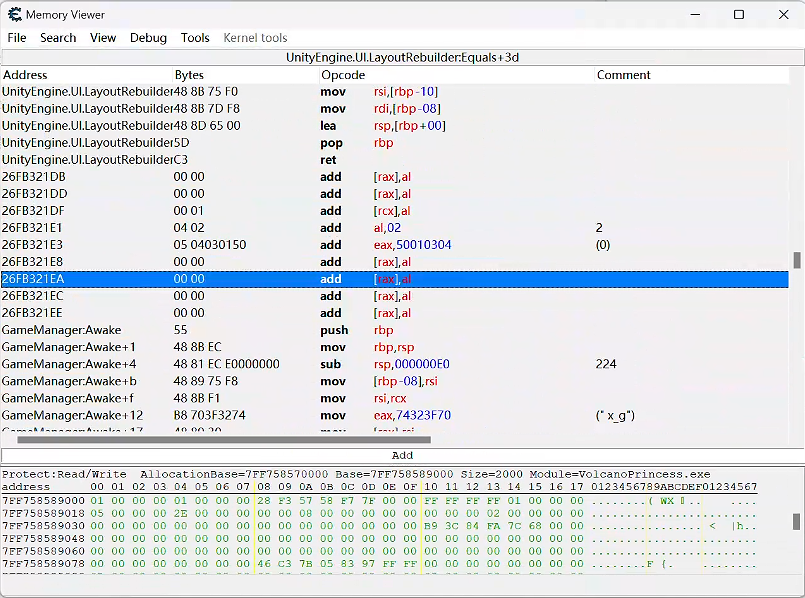Open the View menu
This screenshot has height=598, width=805.
(103, 38)
